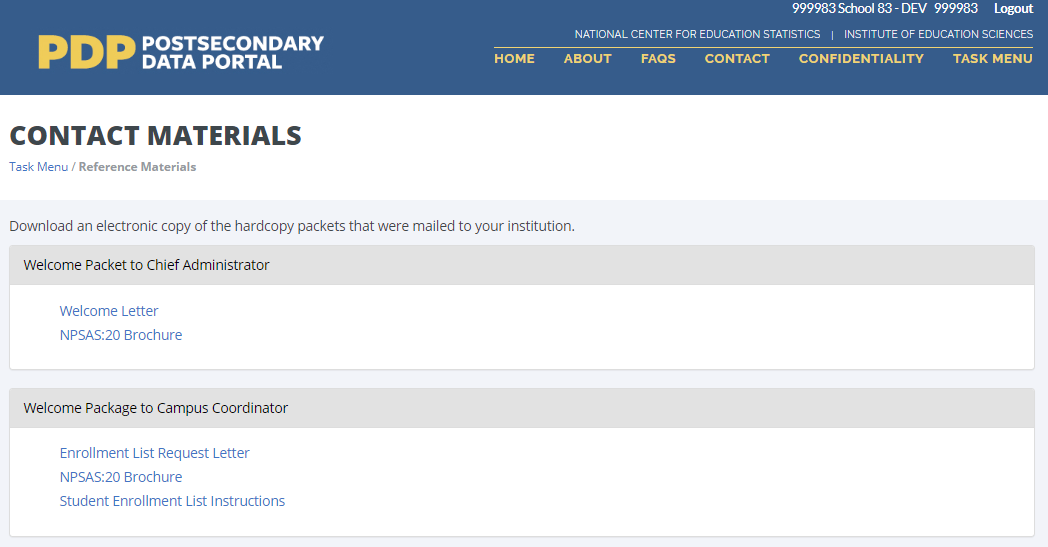The height and width of the screenshot is (547, 1048).
Task: Open the Student Enrollment List Instructions
Action: pos(172,501)
